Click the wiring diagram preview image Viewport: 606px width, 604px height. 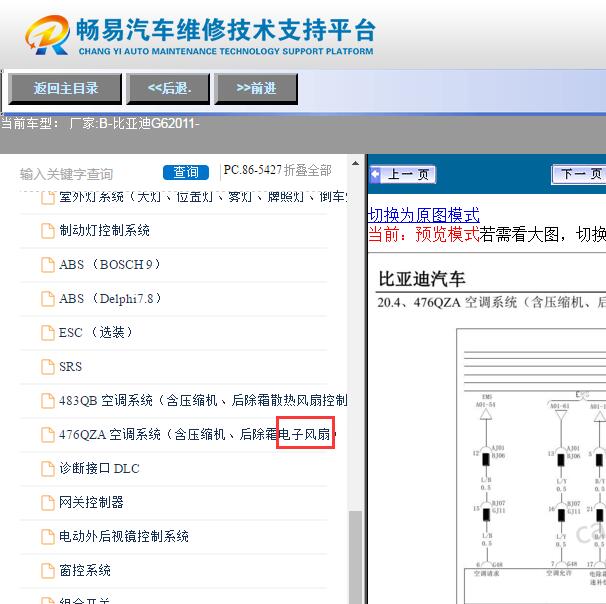tap(531, 466)
